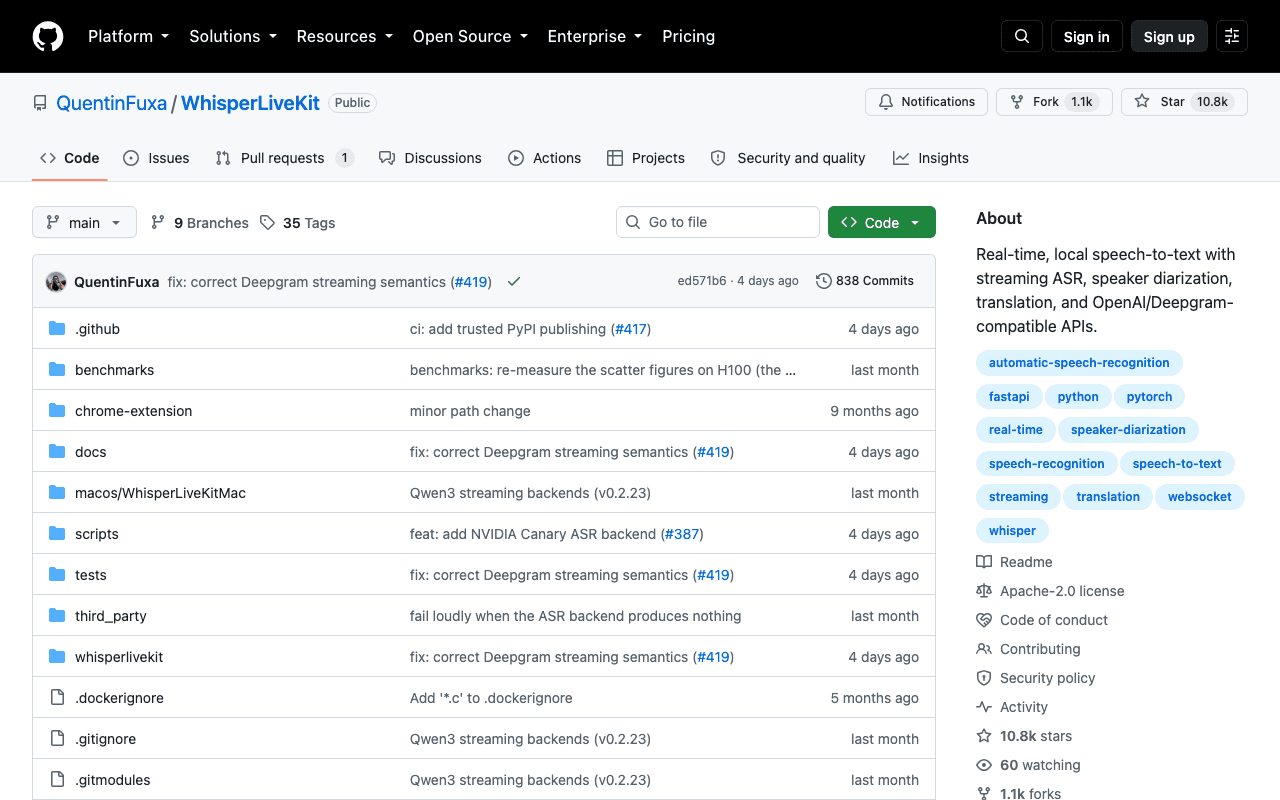1280x800 pixels.
Task: Click the Readme book icon
Action: 984,562
